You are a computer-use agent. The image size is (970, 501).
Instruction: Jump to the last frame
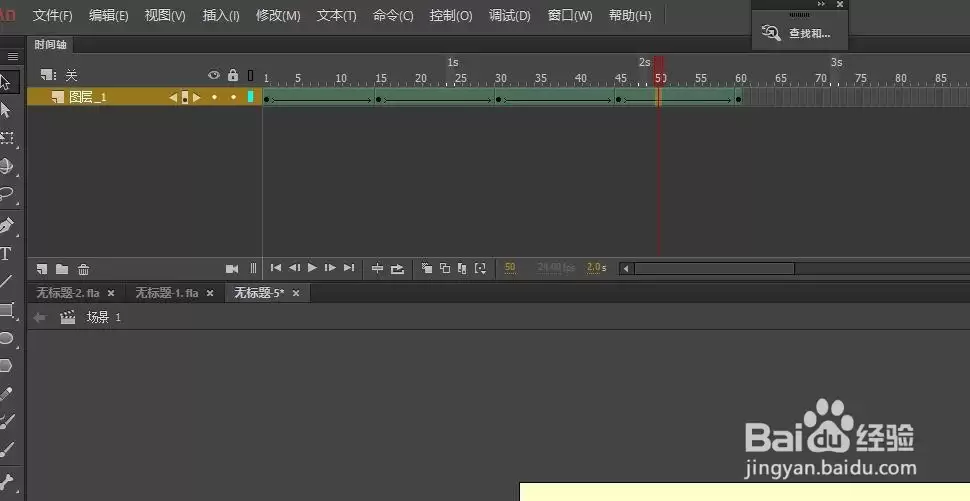click(349, 268)
